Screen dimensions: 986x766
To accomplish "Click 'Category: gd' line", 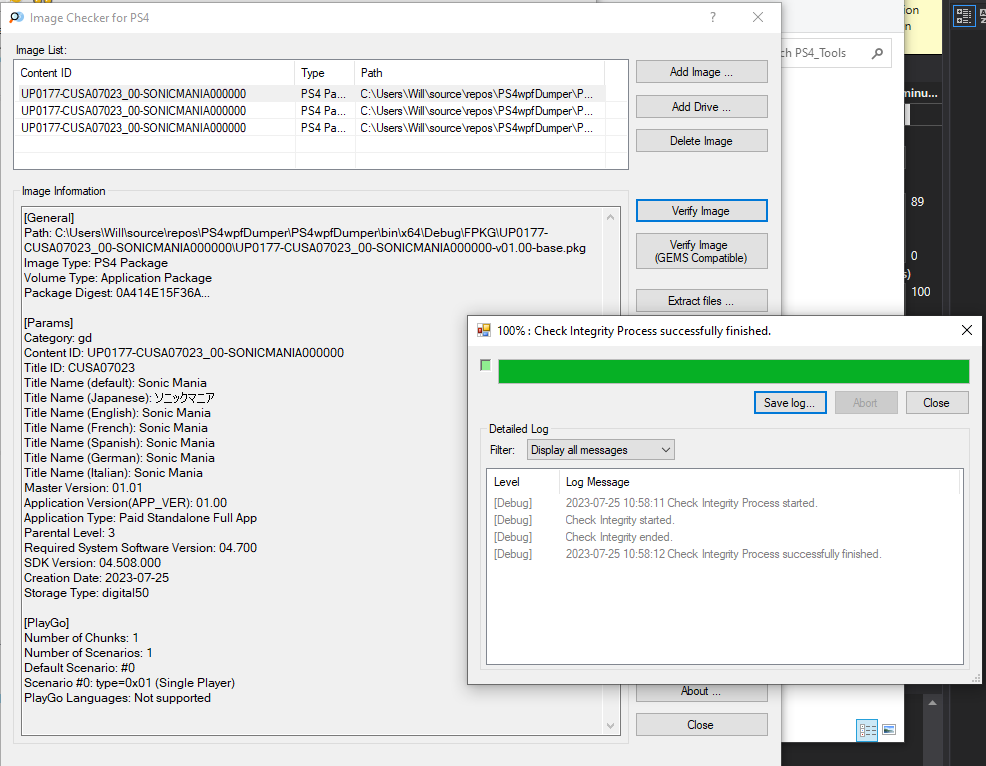I will (x=58, y=338).
